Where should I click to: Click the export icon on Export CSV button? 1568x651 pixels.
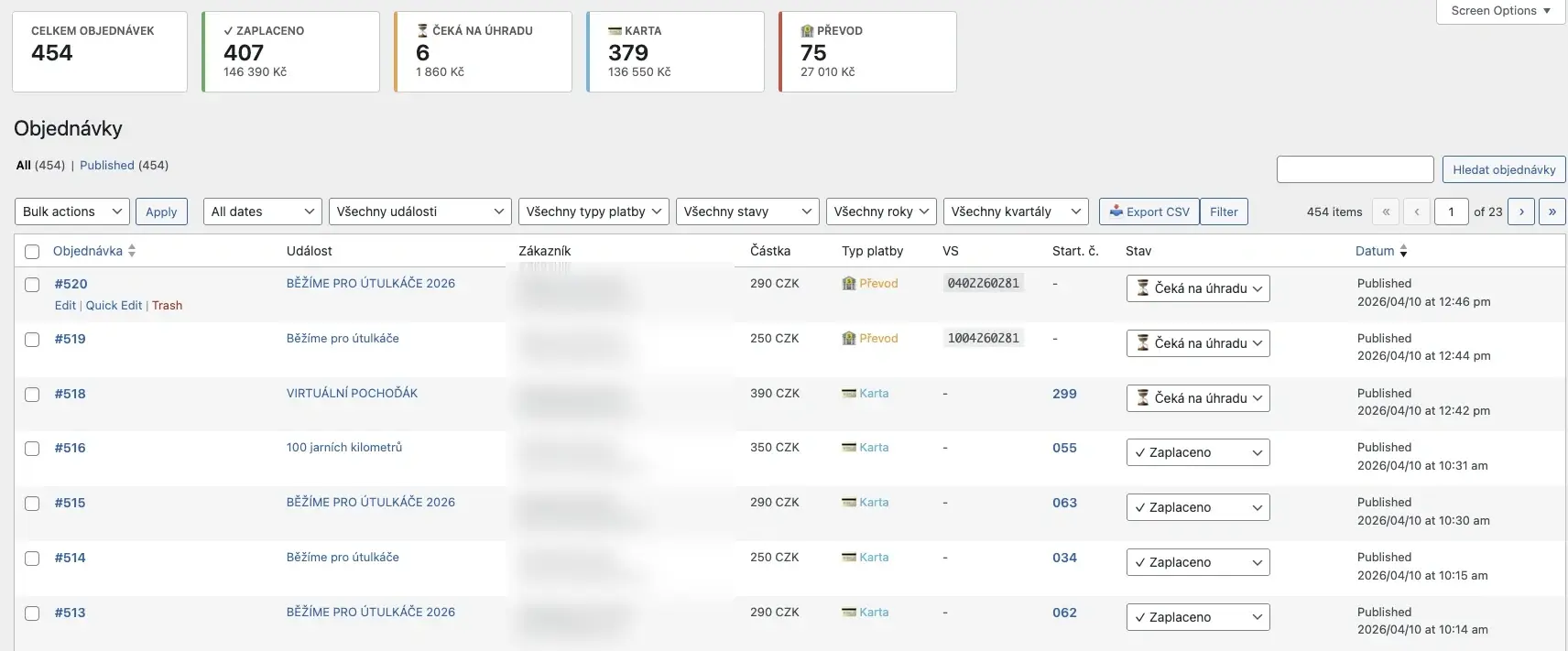click(1116, 212)
